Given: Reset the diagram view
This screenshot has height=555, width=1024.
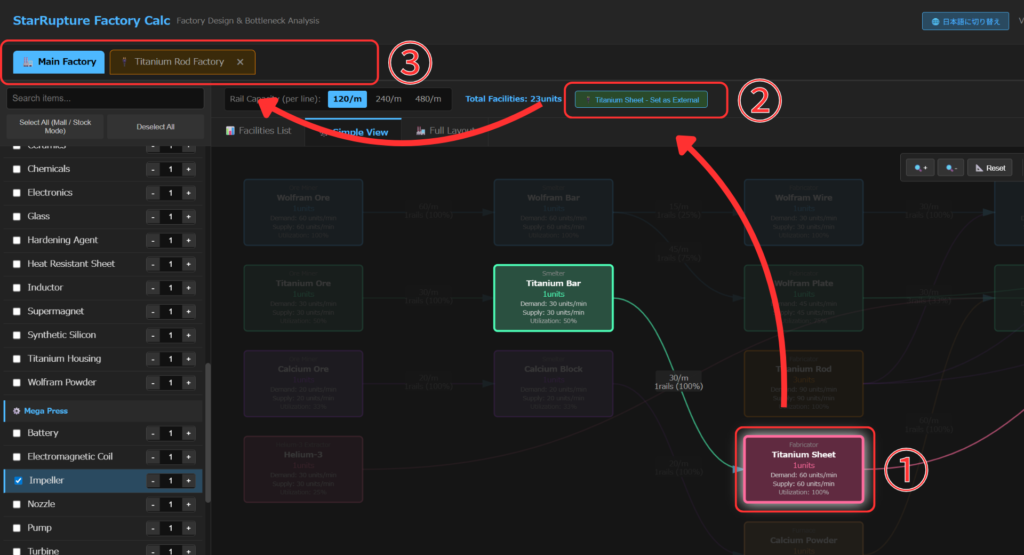Looking at the screenshot, I should point(990,168).
